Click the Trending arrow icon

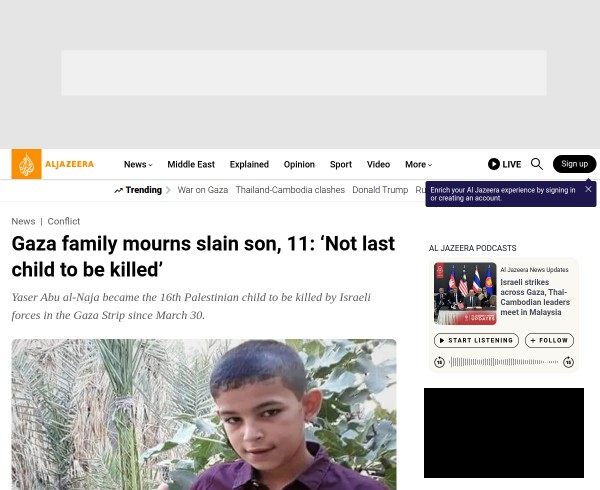click(x=118, y=190)
